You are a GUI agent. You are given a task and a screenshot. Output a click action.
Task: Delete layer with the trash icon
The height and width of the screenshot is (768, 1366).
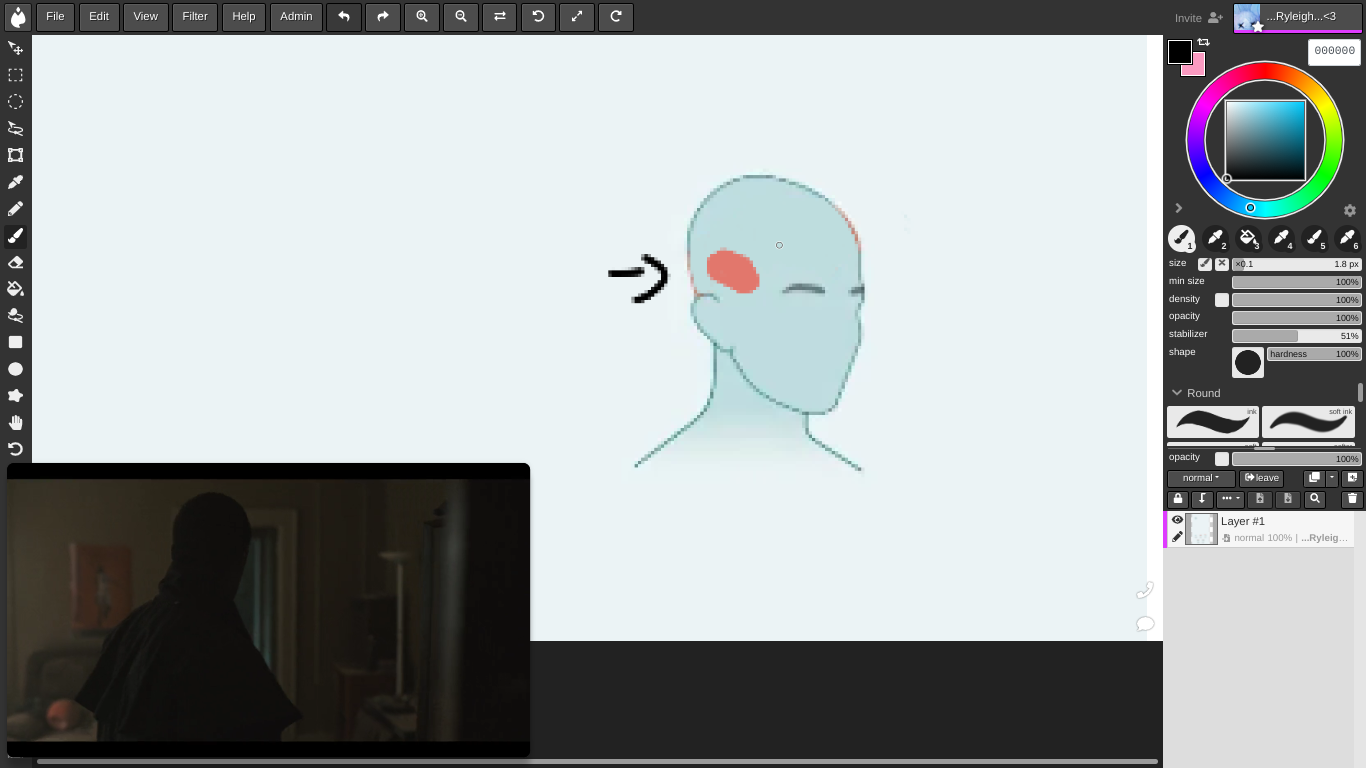(1352, 499)
